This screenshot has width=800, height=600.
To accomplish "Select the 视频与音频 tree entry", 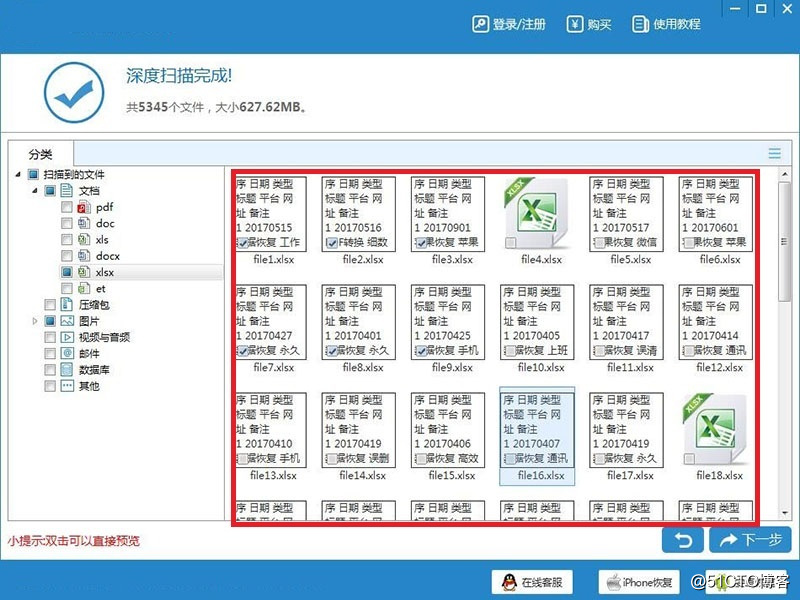I will (x=105, y=337).
